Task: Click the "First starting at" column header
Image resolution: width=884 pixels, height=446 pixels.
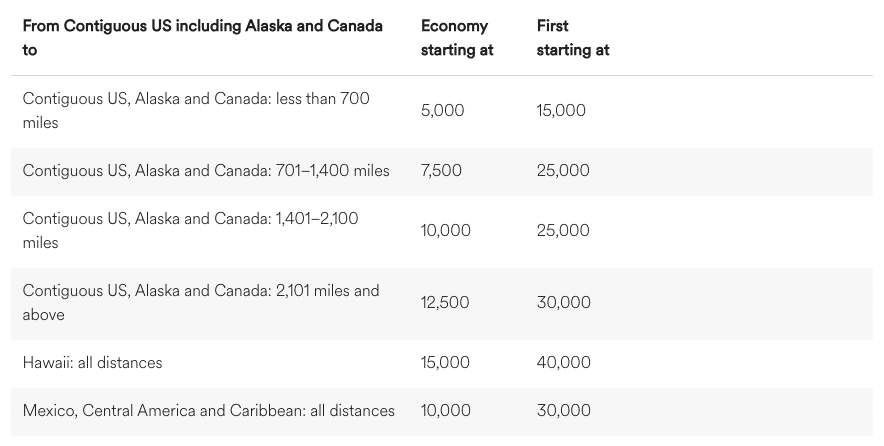Action: [x=573, y=37]
